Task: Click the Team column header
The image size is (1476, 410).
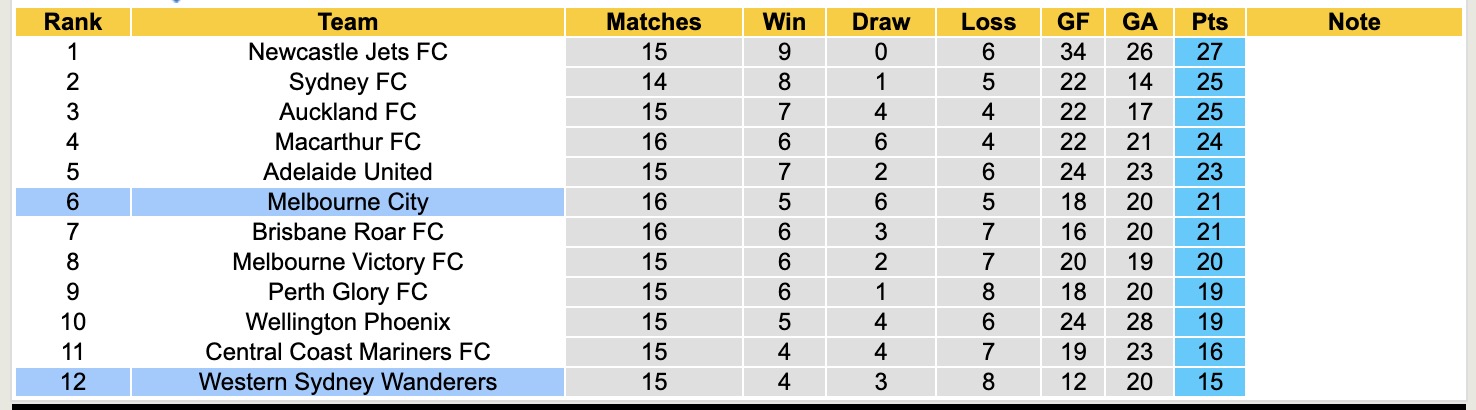Action: point(347,22)
